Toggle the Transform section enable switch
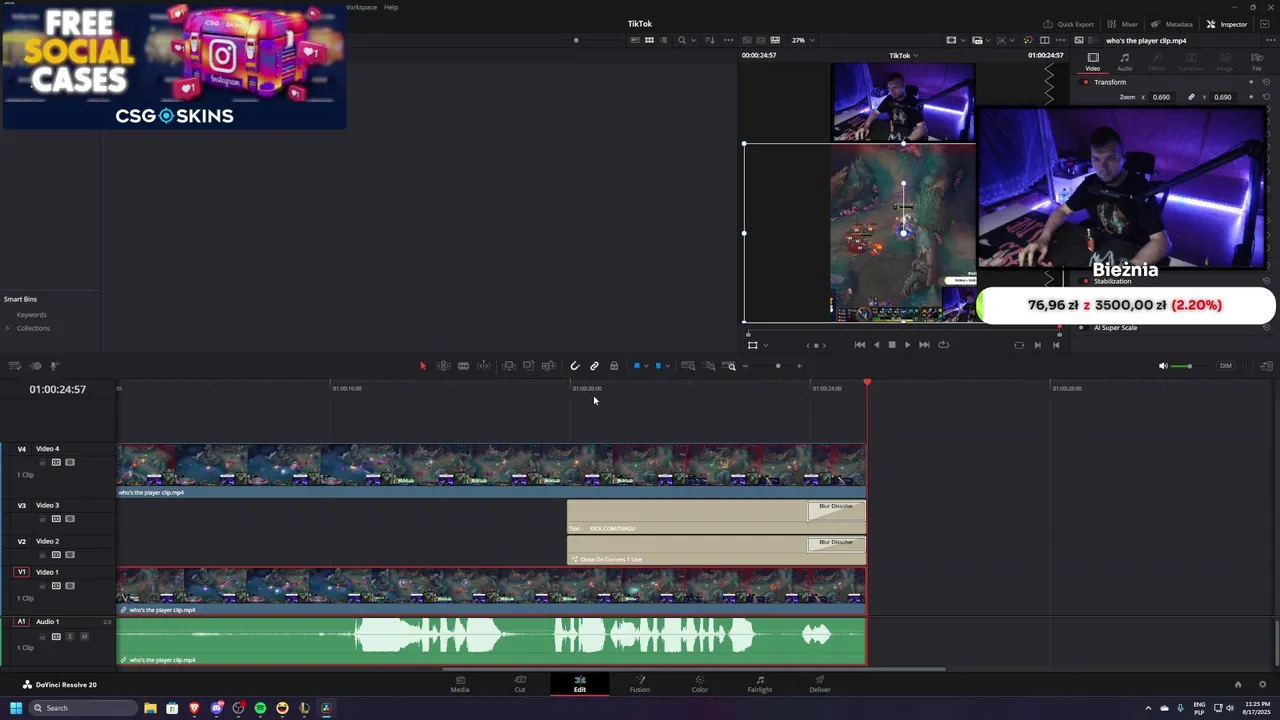Image resolution: width=1280 pixels, height=720 pixels. pyautogui.click(x=1086, y=82)
